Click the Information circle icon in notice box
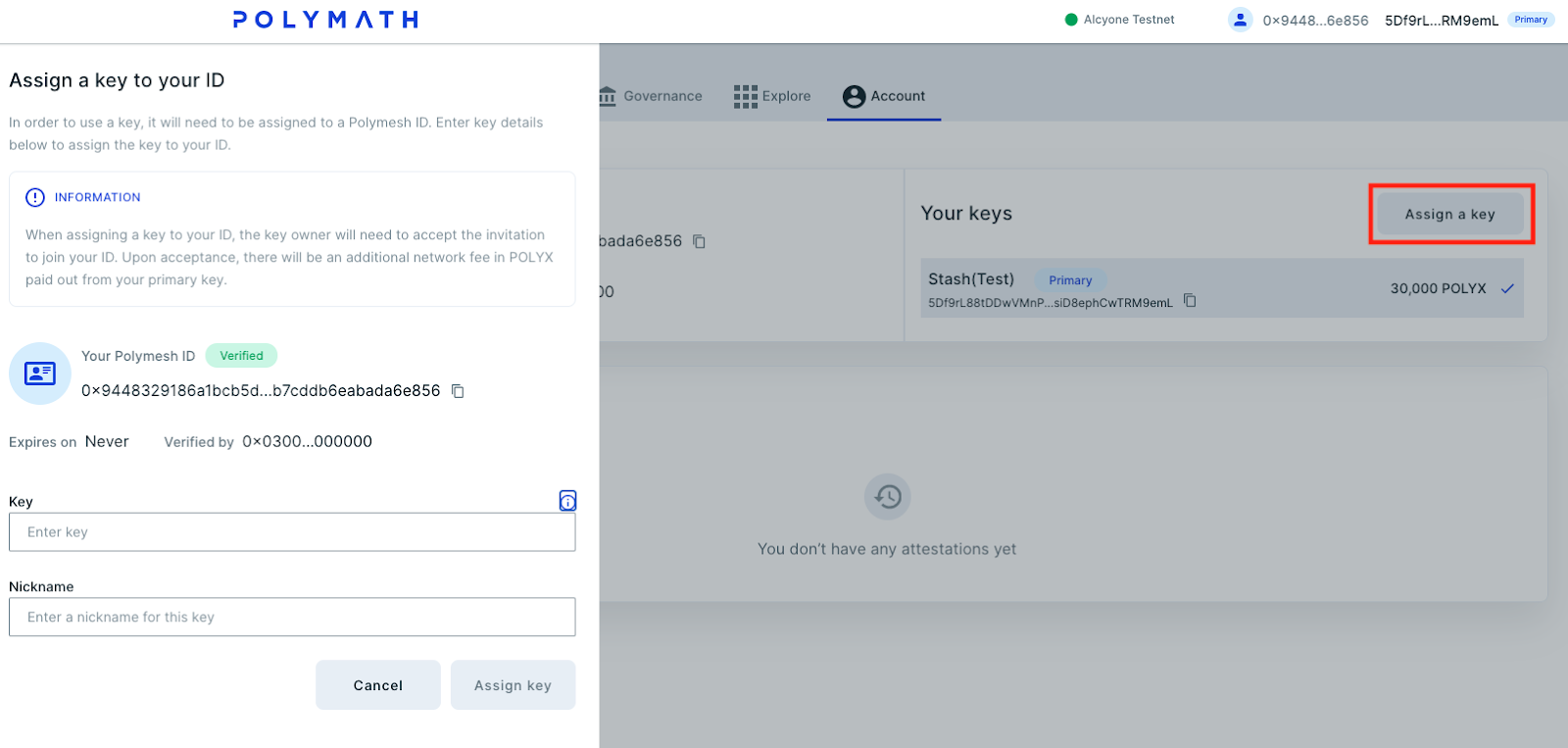1568x748 pixels. pos(35,197)
